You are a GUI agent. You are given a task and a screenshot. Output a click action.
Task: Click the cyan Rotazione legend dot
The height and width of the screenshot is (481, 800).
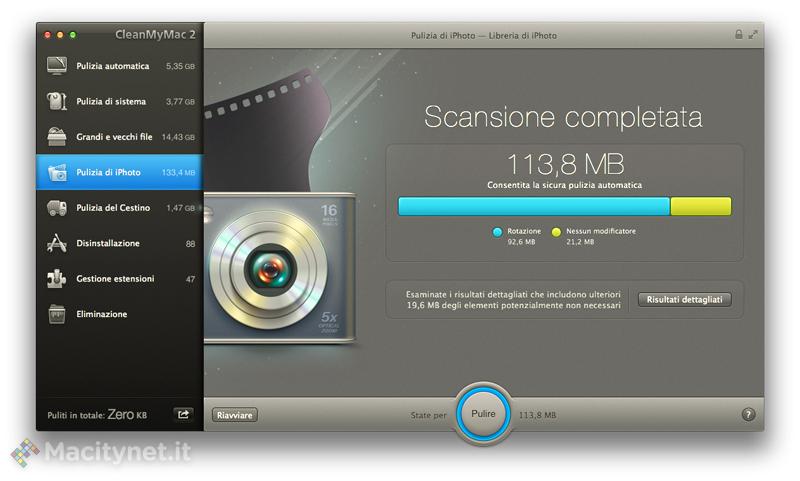coord(497,232)
